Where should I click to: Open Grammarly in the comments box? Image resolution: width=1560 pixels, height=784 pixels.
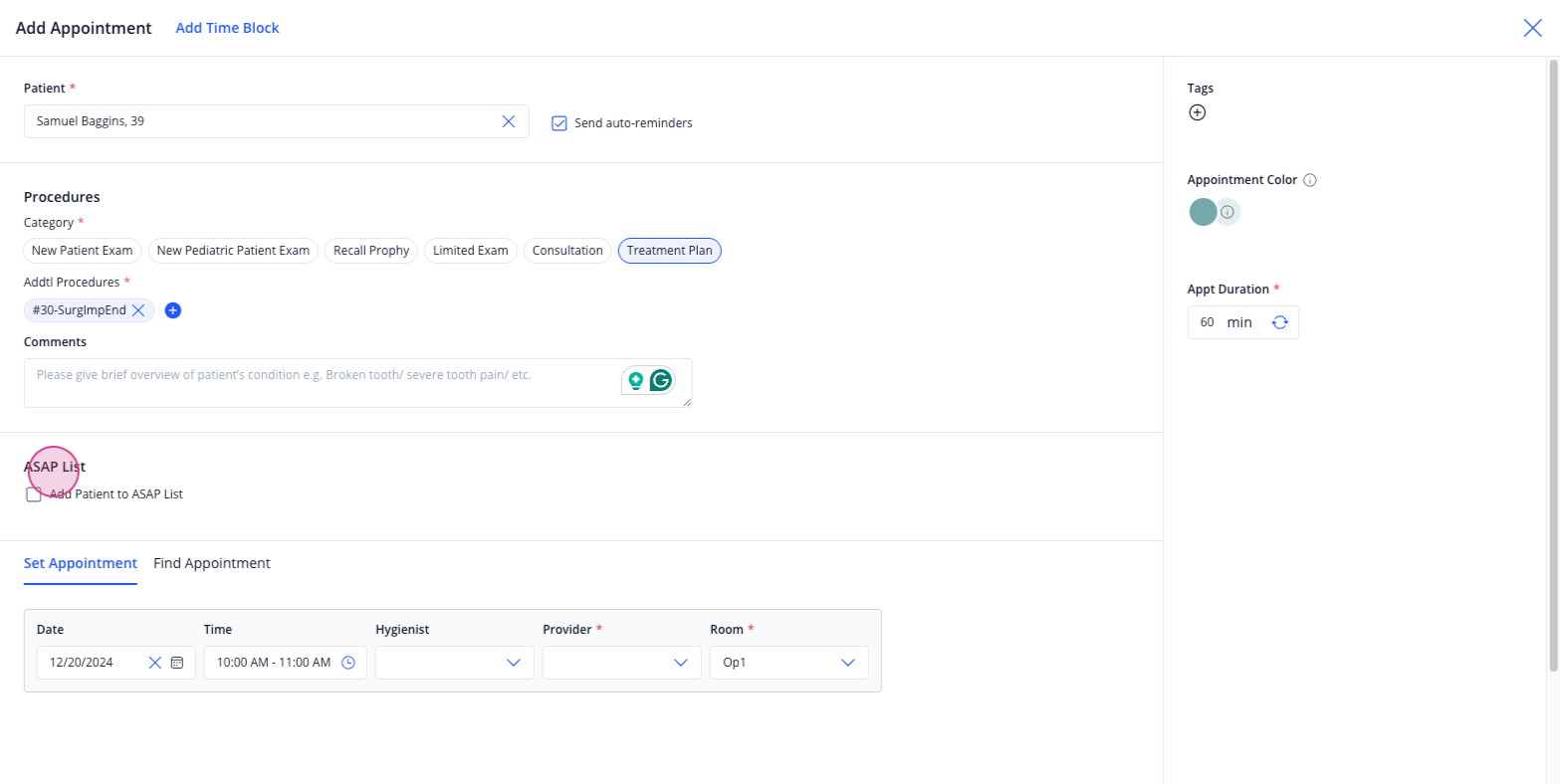(x=660, y=380)
